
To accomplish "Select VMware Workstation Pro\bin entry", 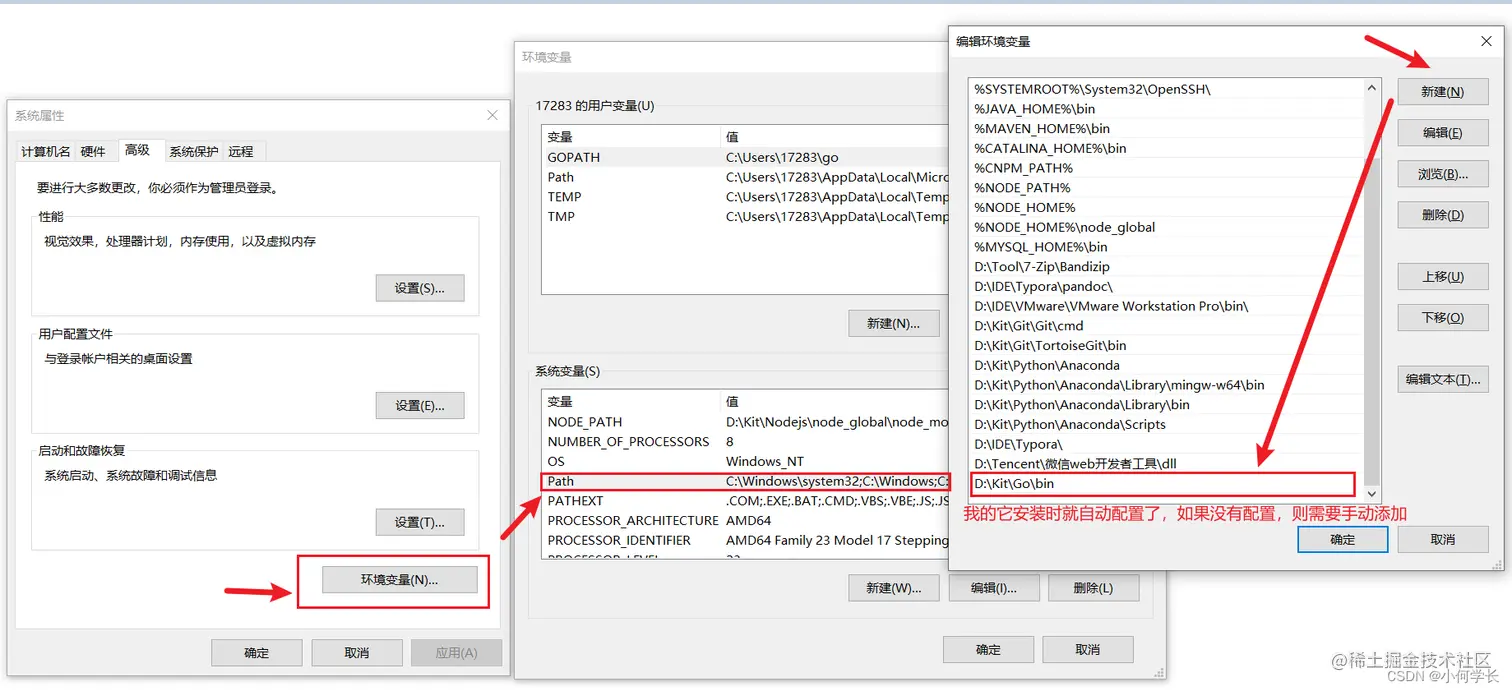I will tap(1166, 306).
